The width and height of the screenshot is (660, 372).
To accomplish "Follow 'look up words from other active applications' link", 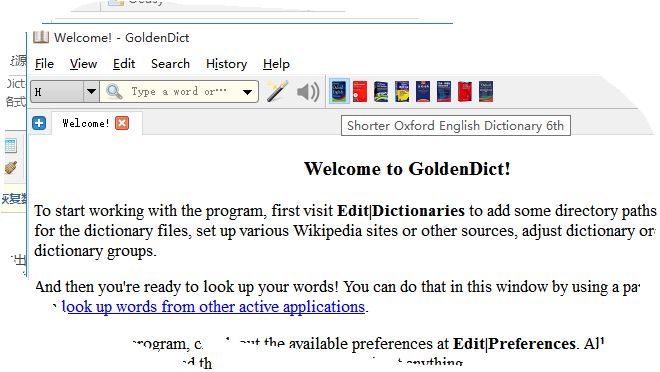I will pyautogui.click(x=213, y=307).
